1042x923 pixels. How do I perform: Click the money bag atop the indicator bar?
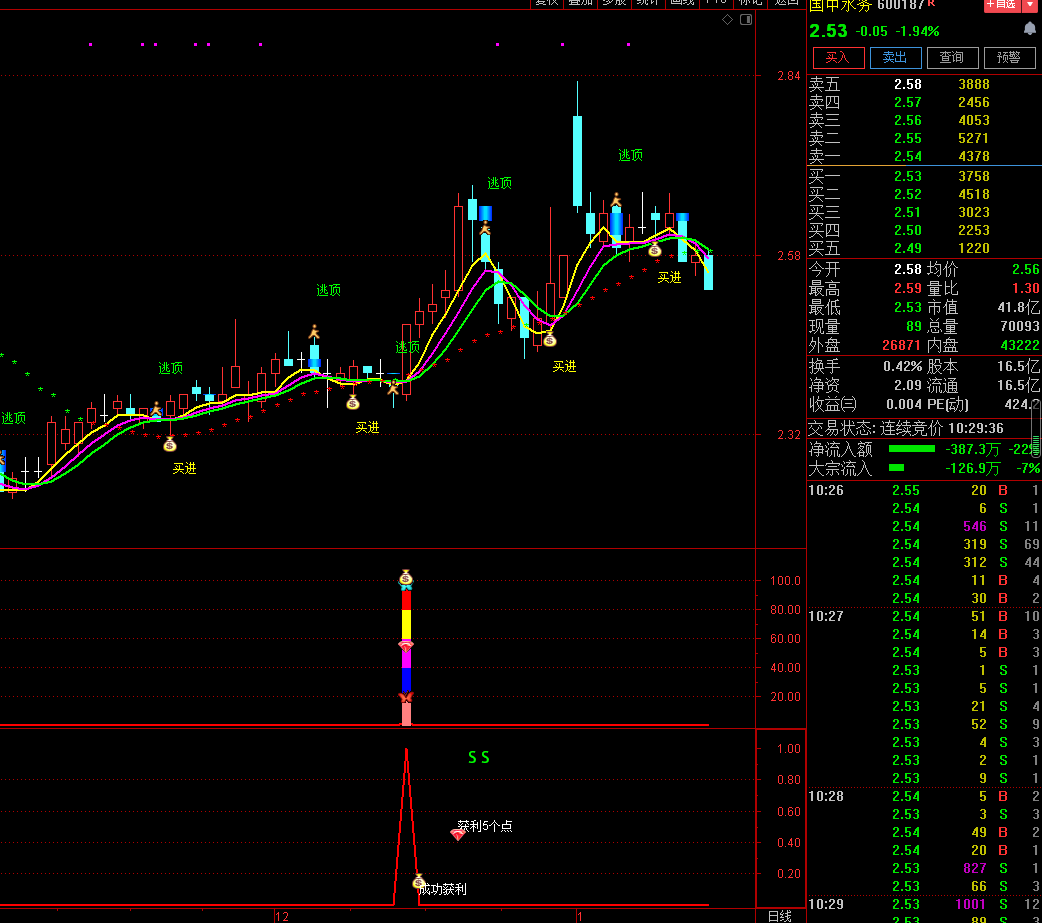406,577
